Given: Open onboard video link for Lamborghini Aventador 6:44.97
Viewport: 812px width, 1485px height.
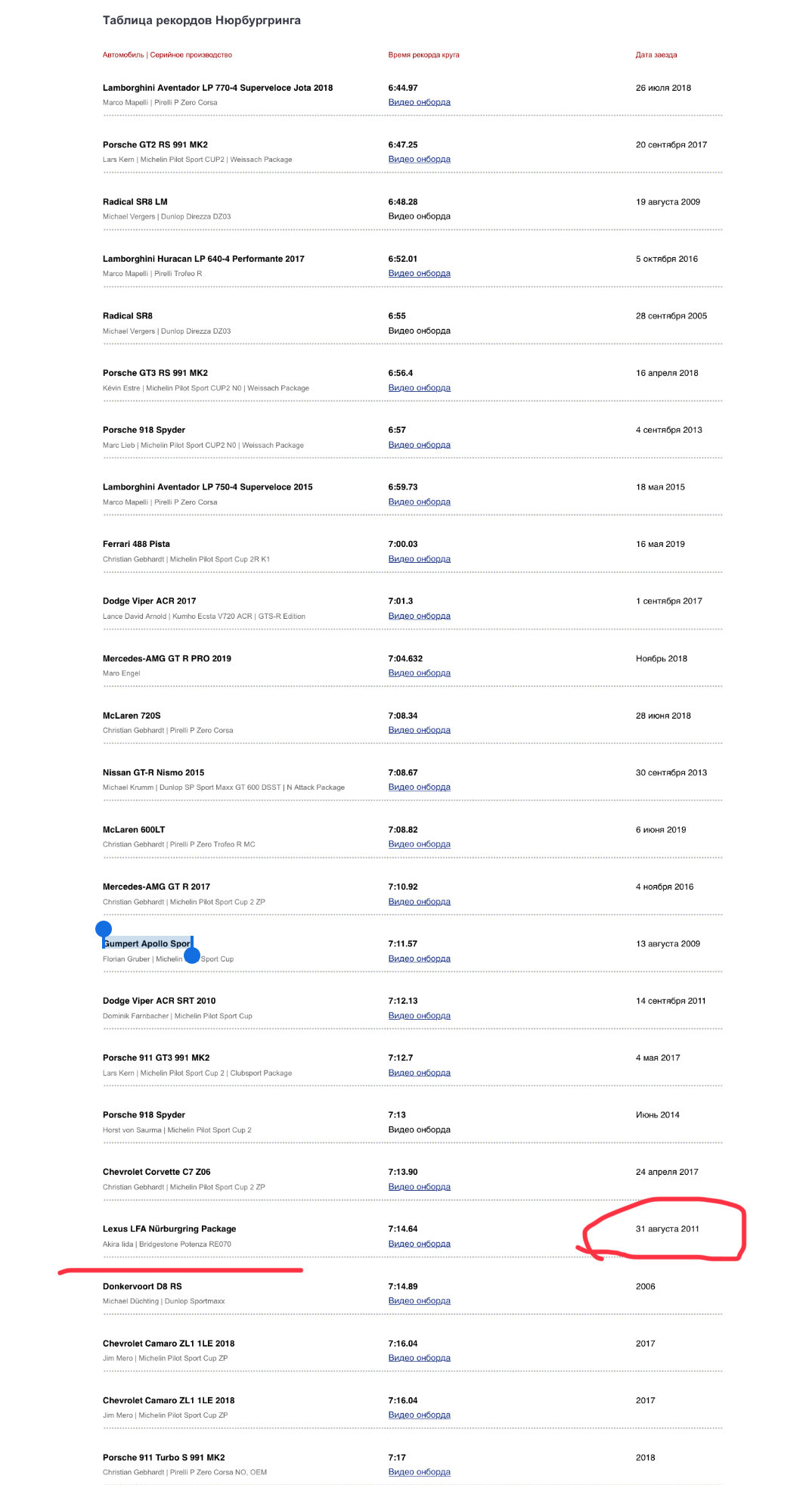Looking at the screenshot, I should point(419,102).
